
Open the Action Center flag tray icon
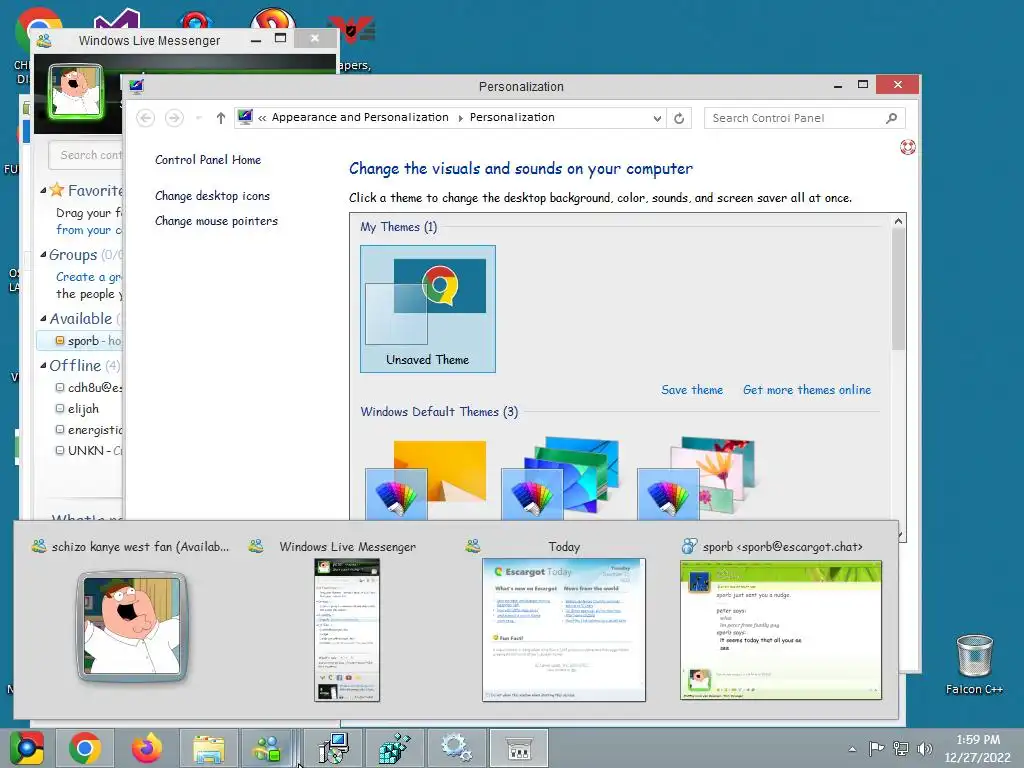click(876, 748)
